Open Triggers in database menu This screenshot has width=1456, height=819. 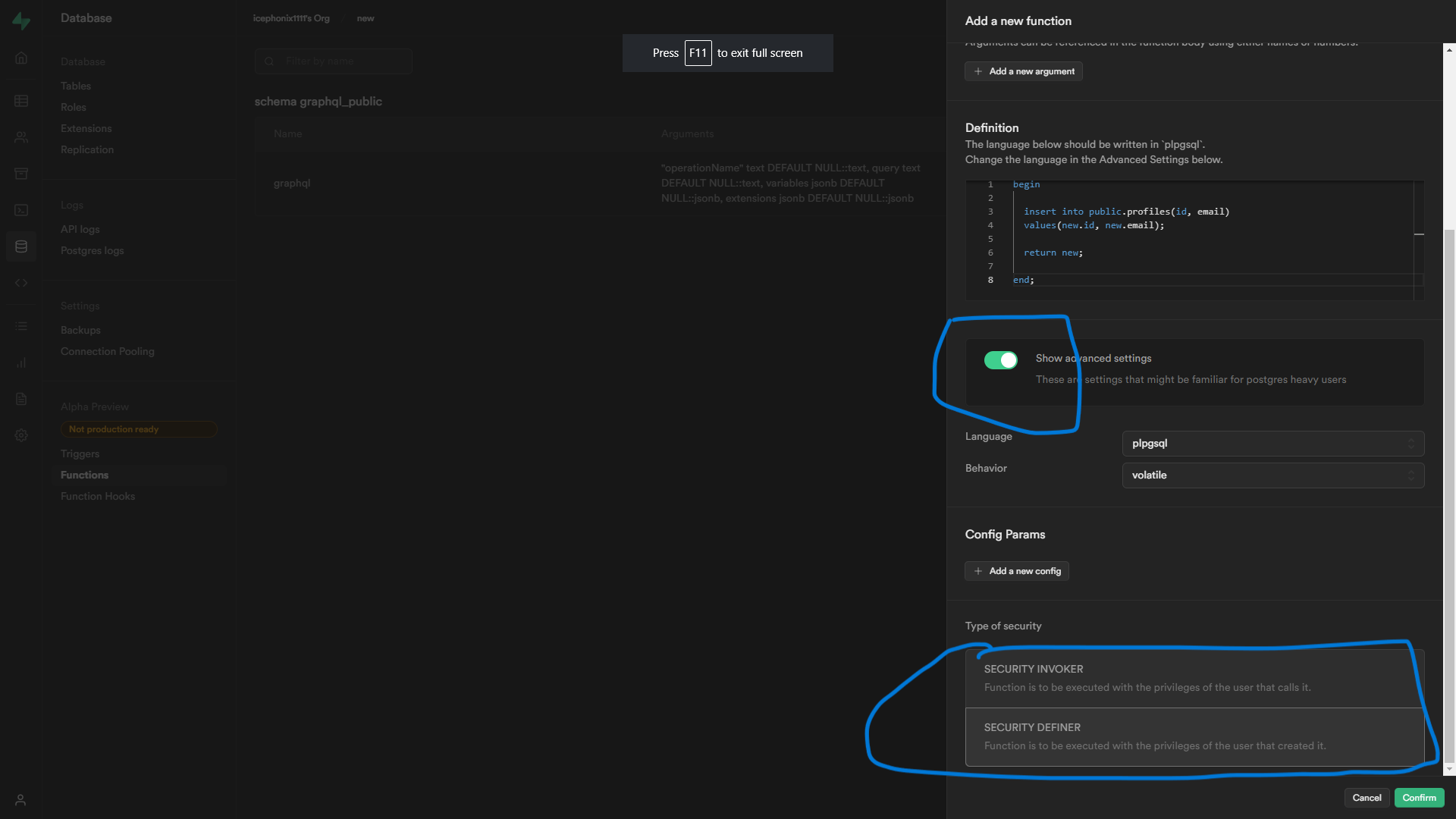pyautogui.click(x=80, y=453)
